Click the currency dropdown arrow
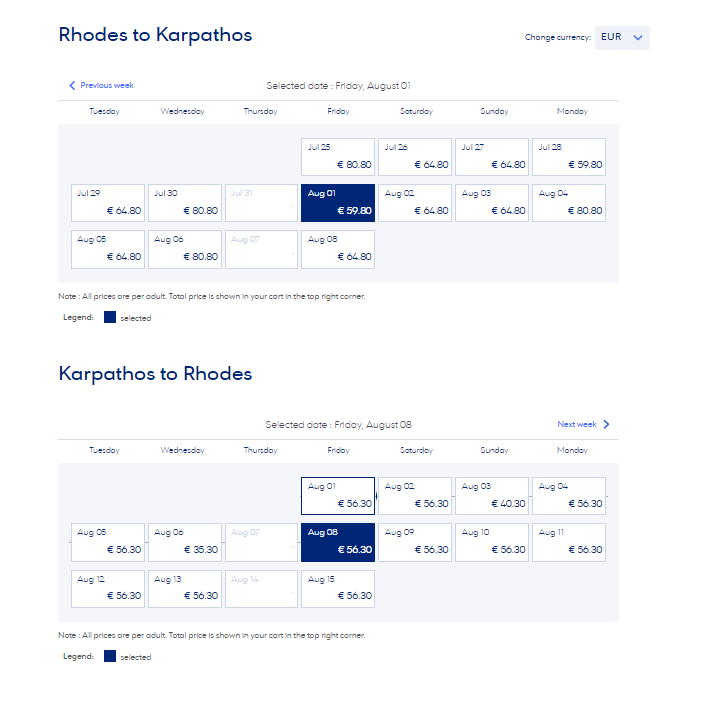Screen dimensions: 723x711 pos(639,38)
